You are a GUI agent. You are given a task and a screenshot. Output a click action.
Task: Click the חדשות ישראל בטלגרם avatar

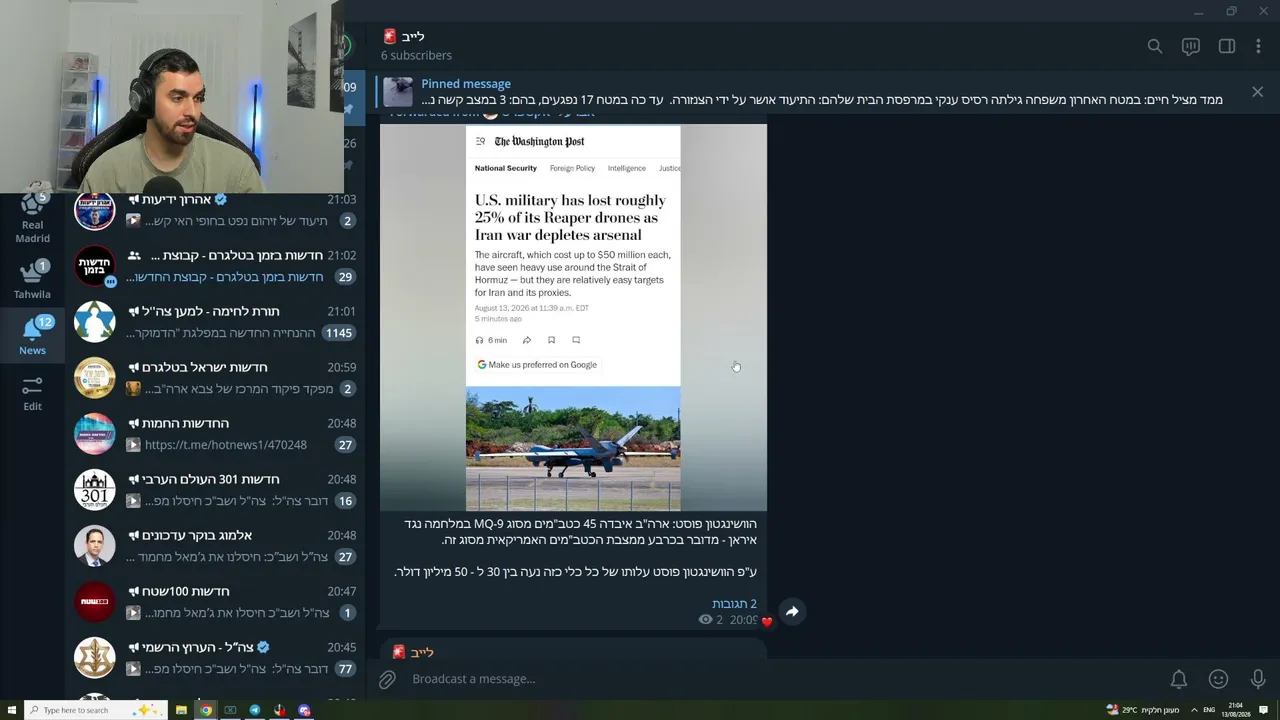click(x=95, y=378)
